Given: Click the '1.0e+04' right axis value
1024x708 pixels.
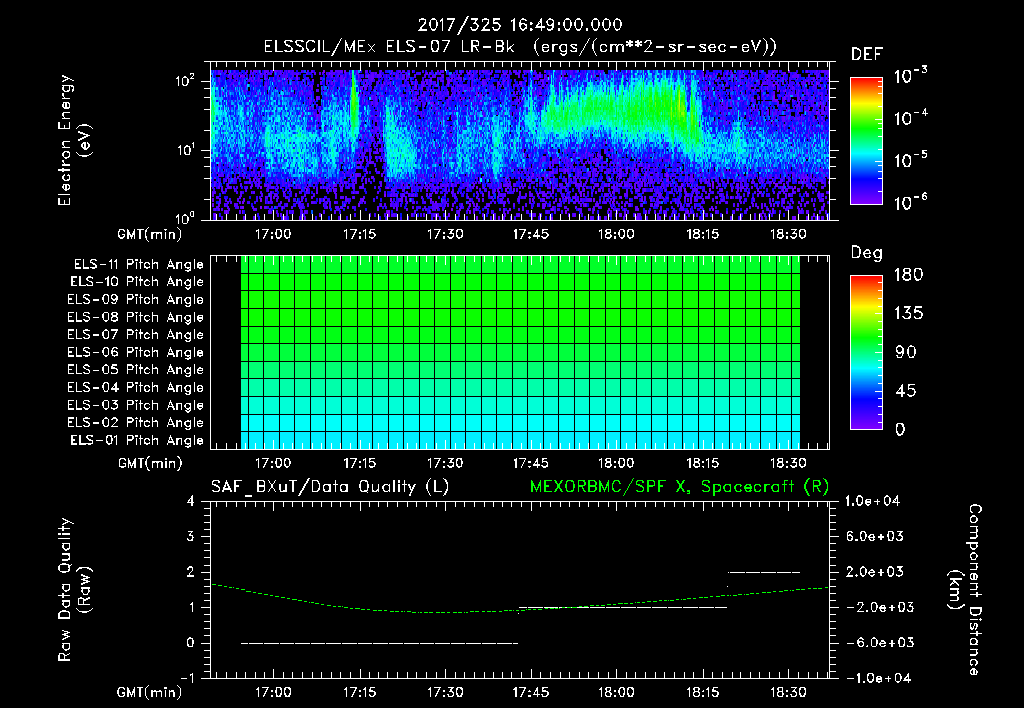Looking at the screenshot, I should [x=872, y=501].
